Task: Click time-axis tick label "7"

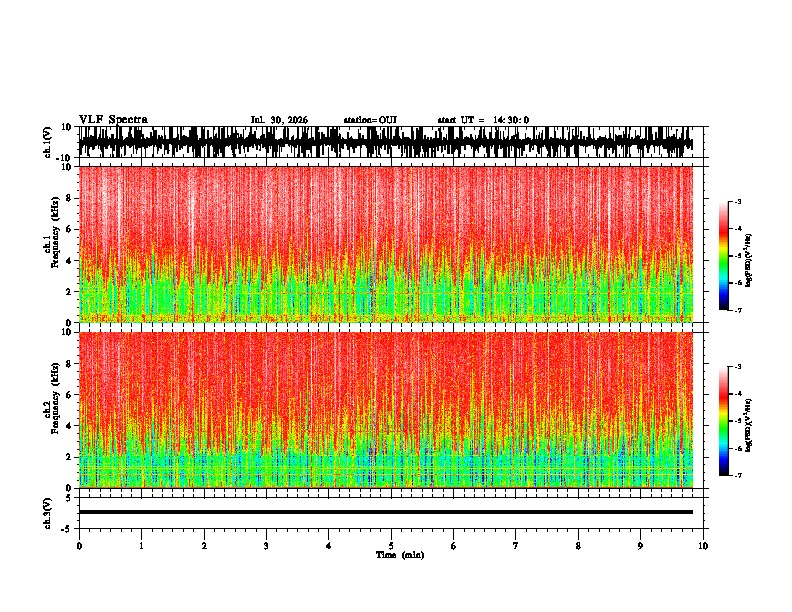Action: [x=516, y=546]
